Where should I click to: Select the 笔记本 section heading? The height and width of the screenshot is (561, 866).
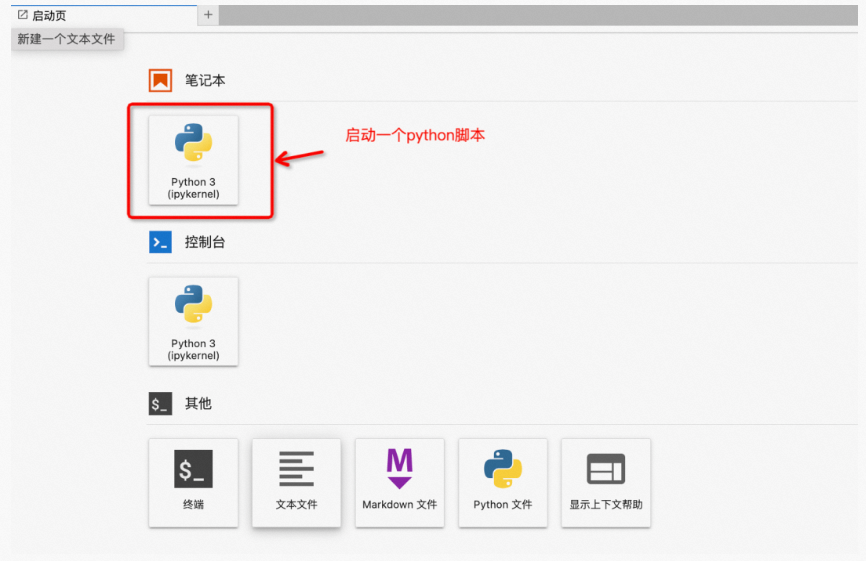coord(205,81)
